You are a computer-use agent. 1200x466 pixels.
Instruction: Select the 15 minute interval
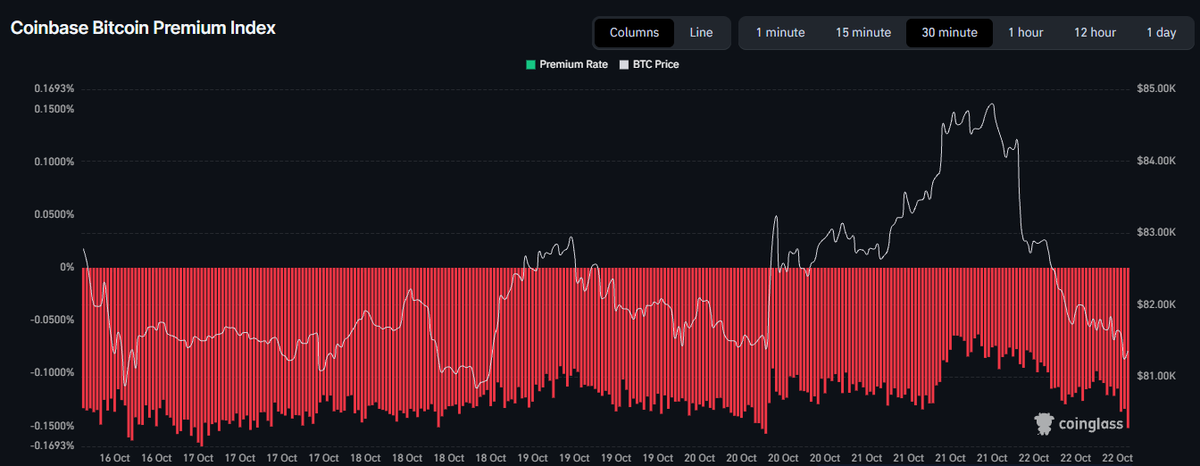(863, 33)
